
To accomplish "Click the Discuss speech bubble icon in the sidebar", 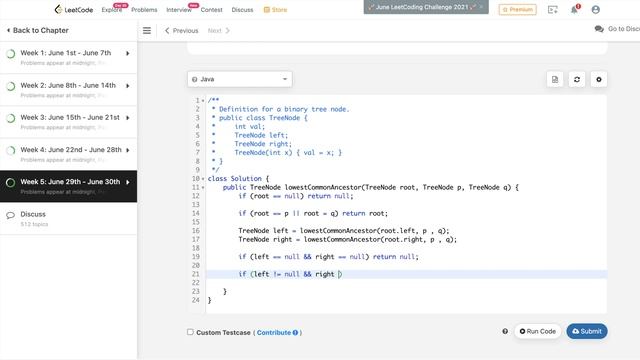I will click(11, 215).
